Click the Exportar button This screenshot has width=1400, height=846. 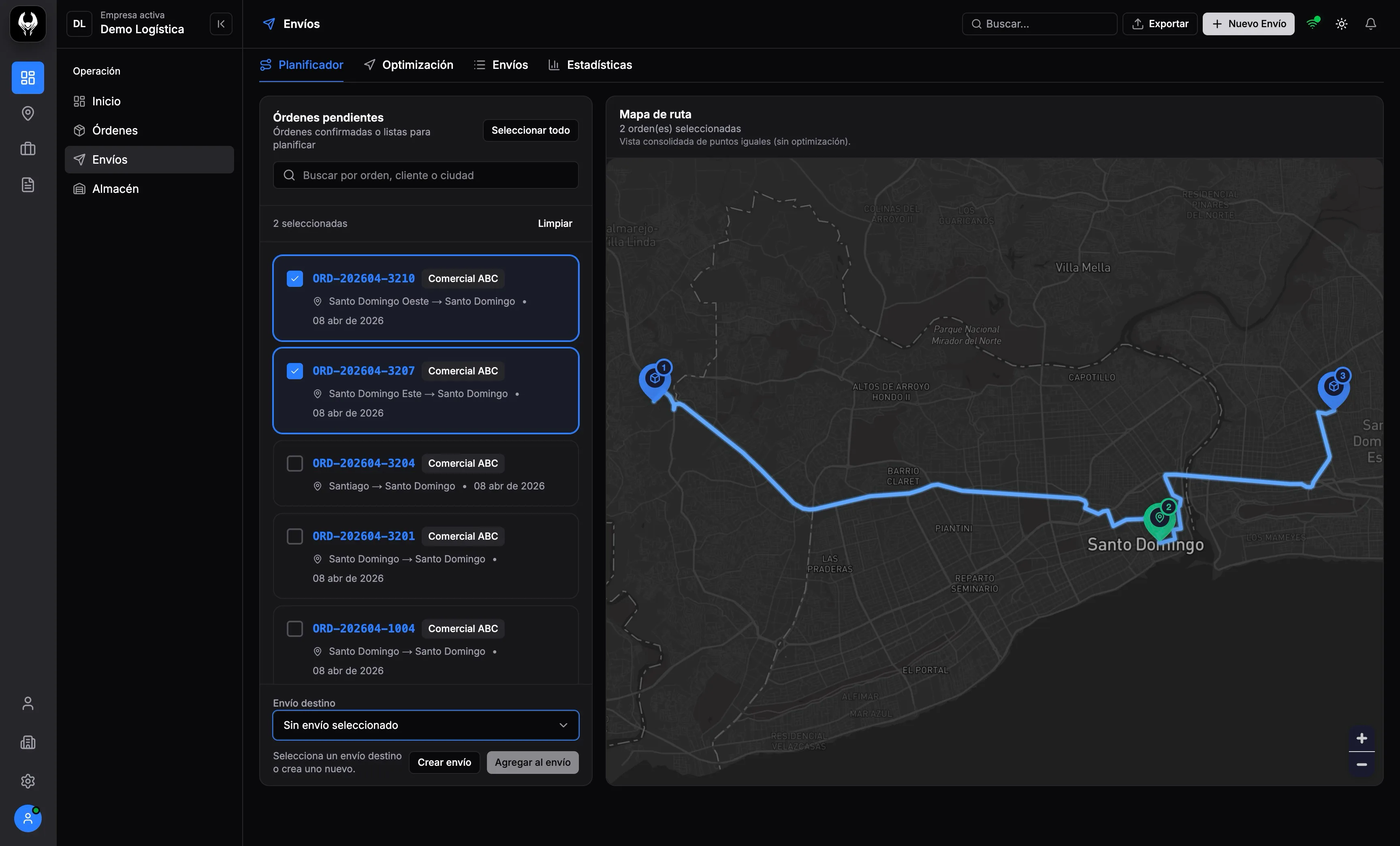pyautogui.click(x=1160, y=24)
